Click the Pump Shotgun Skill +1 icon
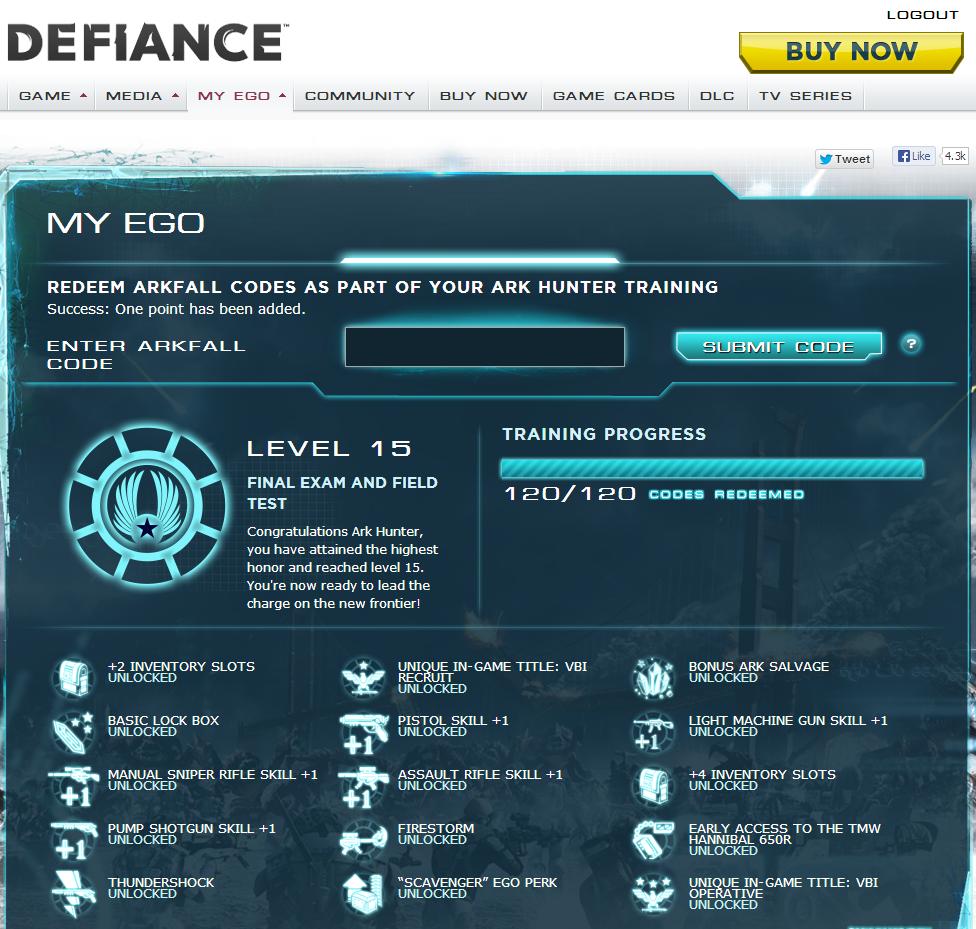The height and width of the screenshot is (929, 976). click(x=73, y=840)
